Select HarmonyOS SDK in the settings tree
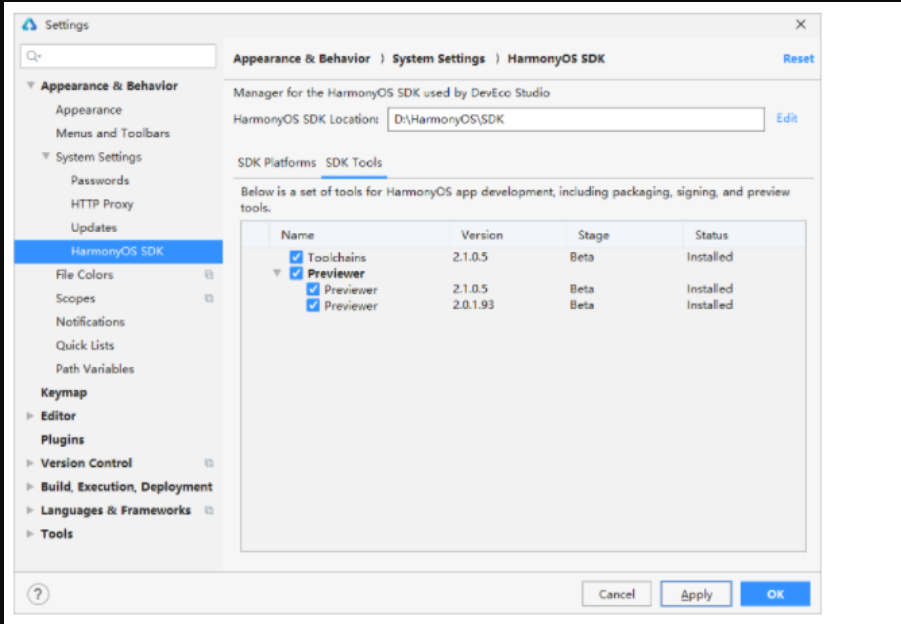This screenshot has height=624, width=901. pyautogui.click(x=118, y=251)
